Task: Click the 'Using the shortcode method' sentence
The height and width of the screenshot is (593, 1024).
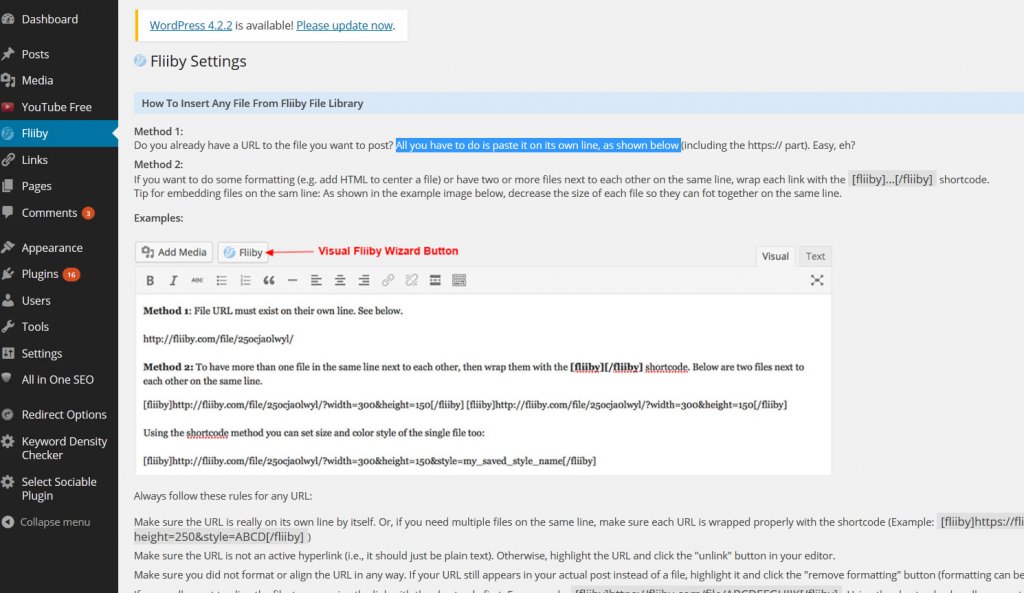Action: pyautogui.click(x=313, y=433)
